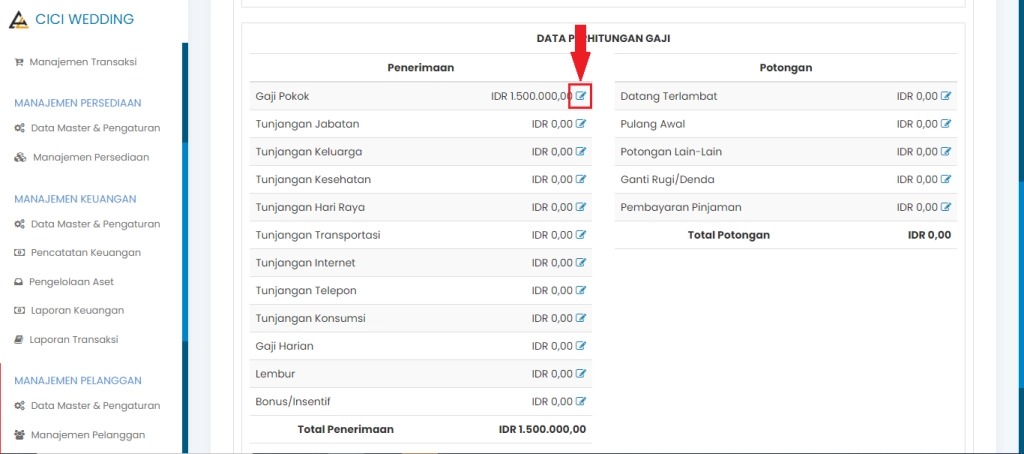Edit the Tunjangan Konsumsi value
This screenshot has height=454, width=1024.
(581, 318)
